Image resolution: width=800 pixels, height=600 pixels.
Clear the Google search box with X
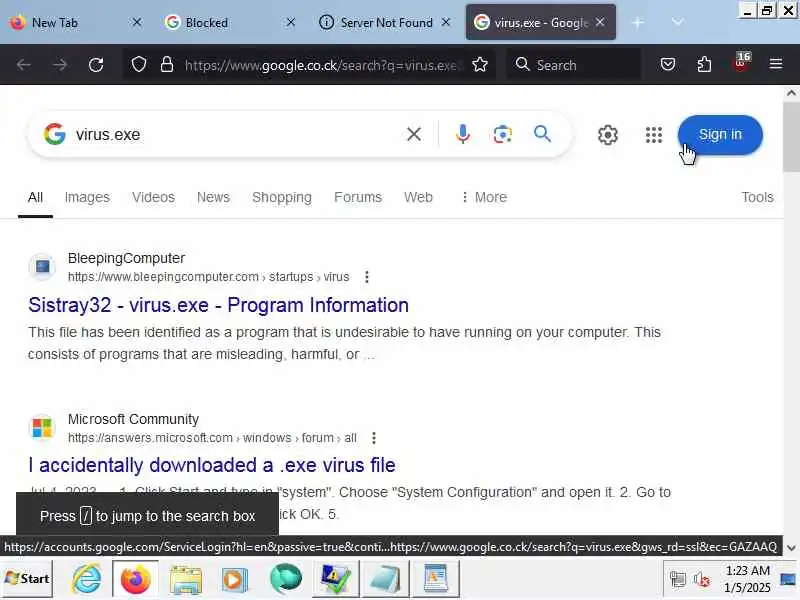coord(414,134)
